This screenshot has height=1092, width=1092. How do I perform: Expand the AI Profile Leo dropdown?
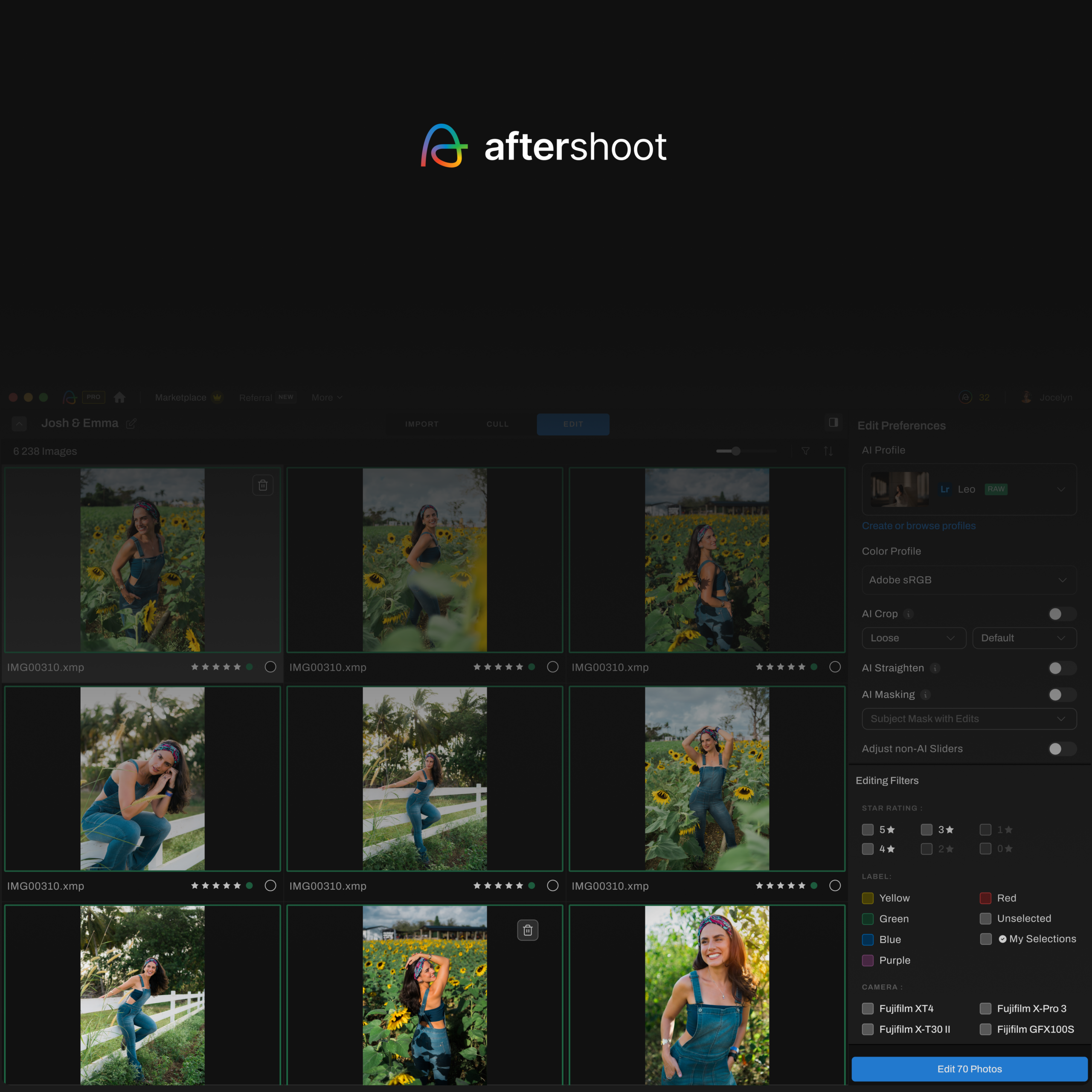[x=969, y=489]
